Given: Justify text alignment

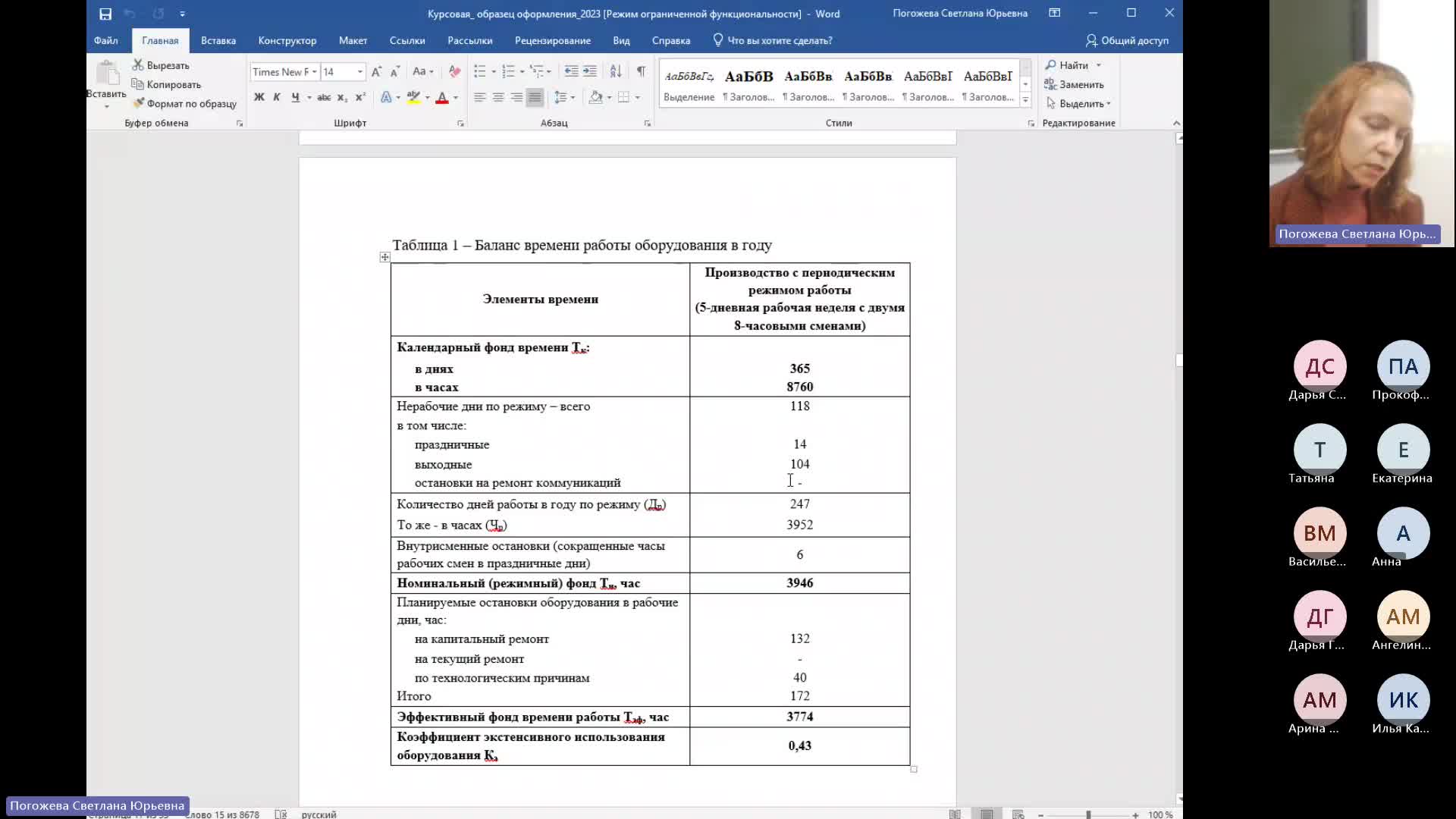Looking at the screenshot, I should (535, 97).
